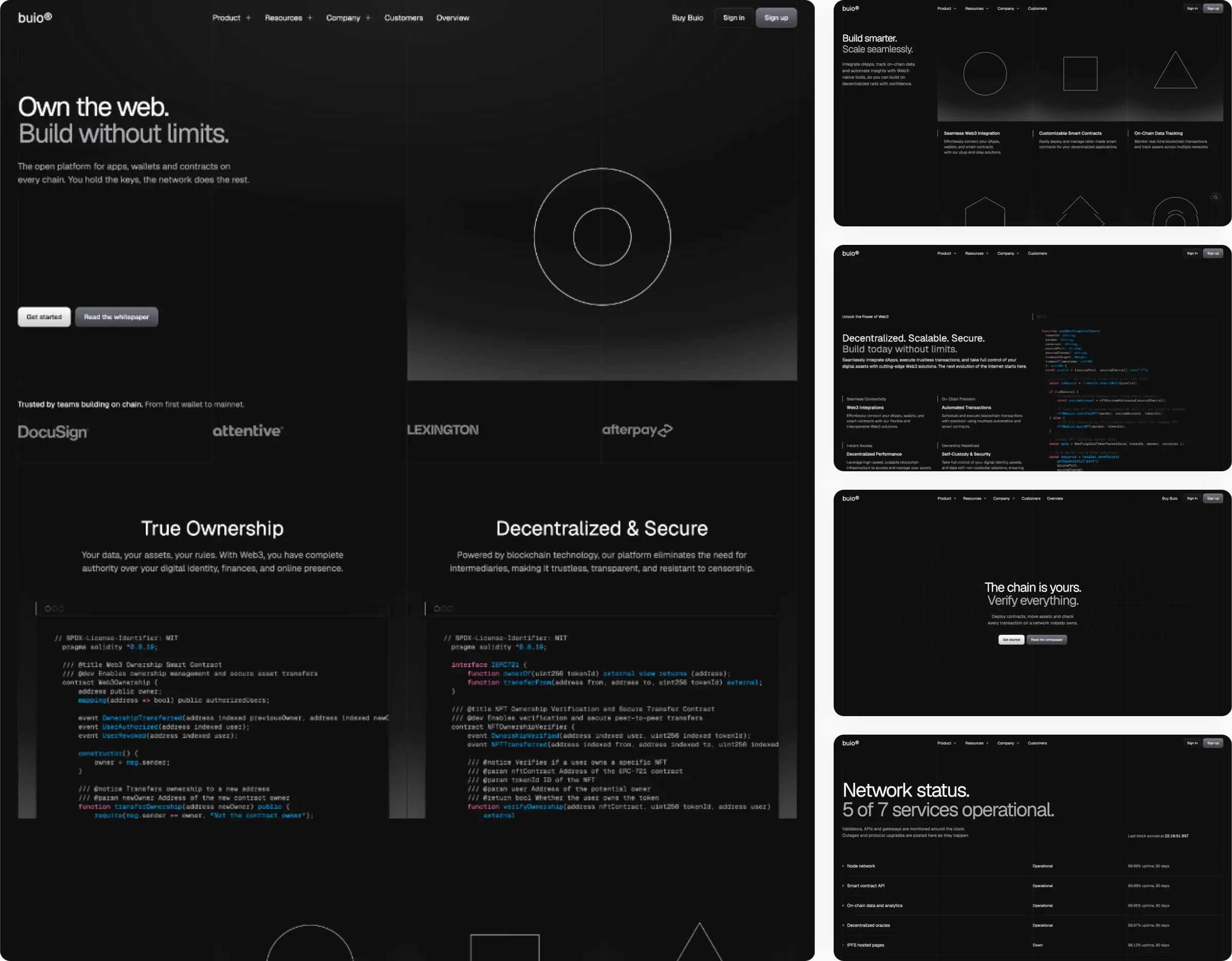Click window dots of Decentralized & Secure code block
The height and width of the screenshot is (961, 1232).
click(444, 608)
